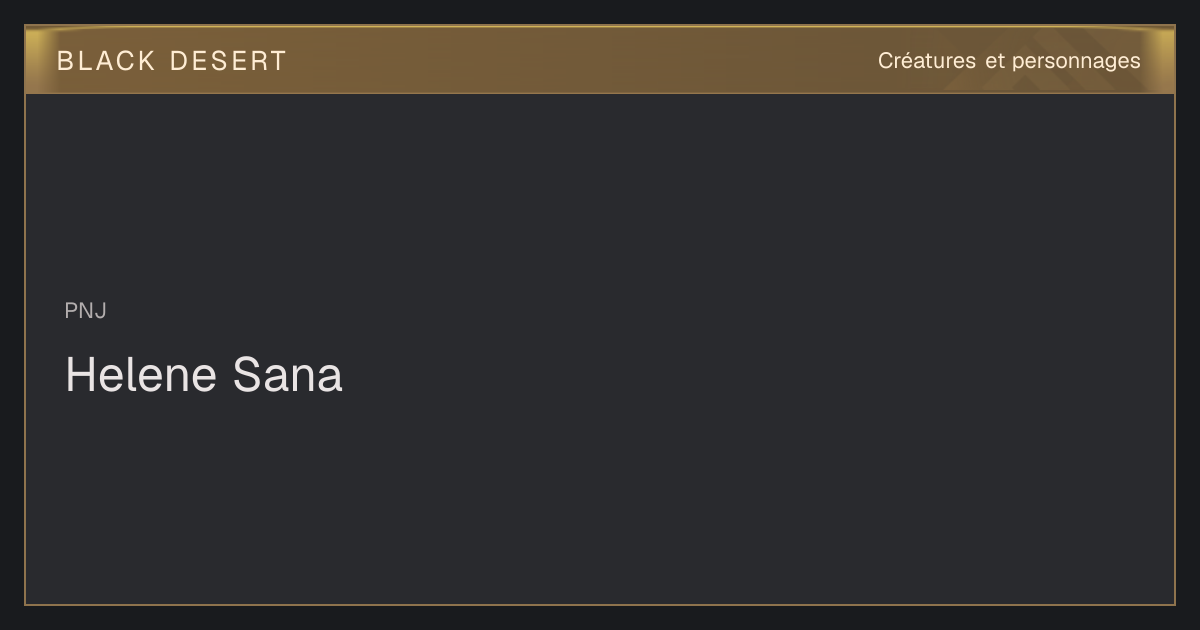Select the PNJ type label
This screenshot has width=1200, height=630.
pyautogui.click(x=85, y=311)
